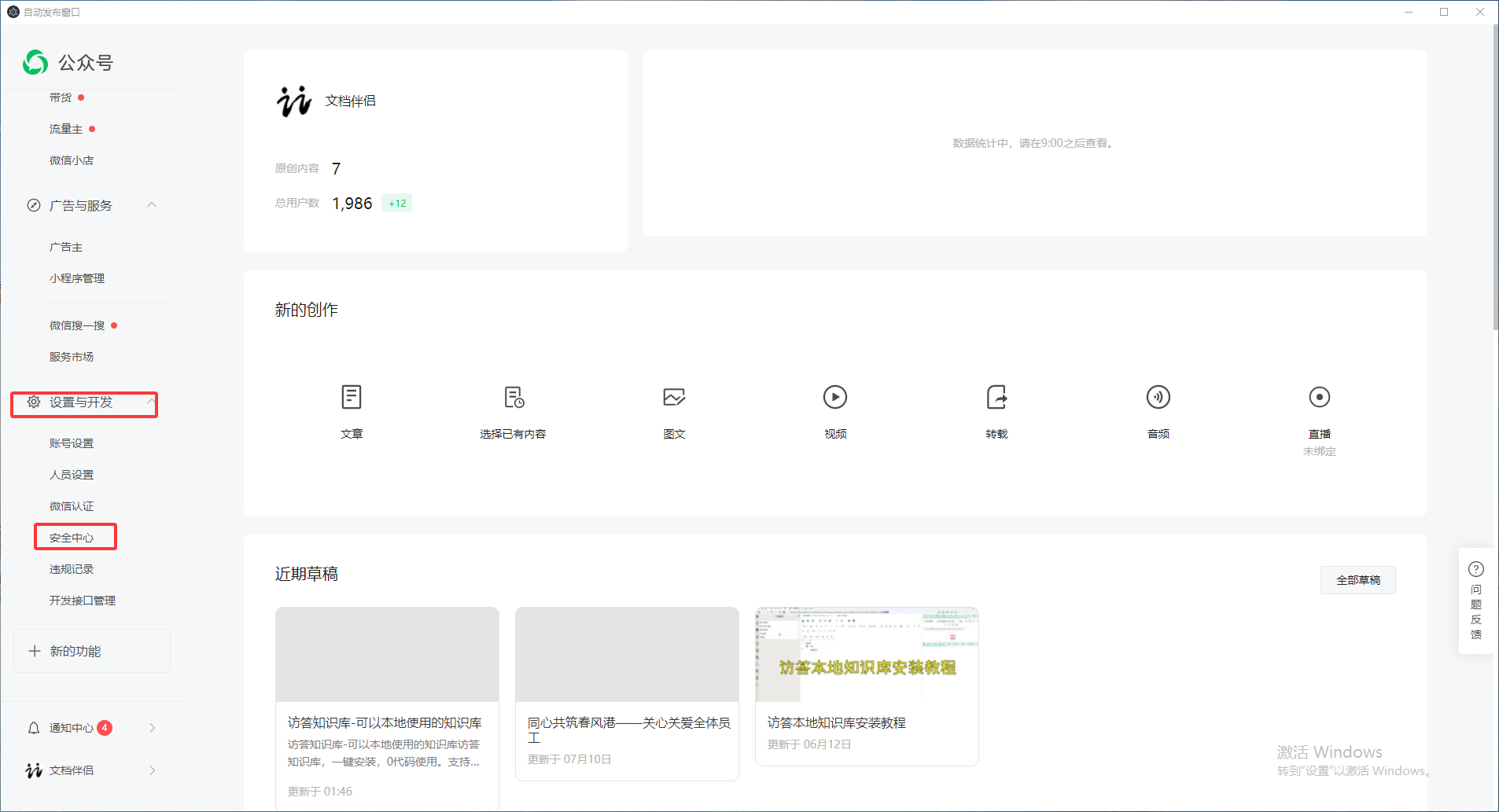
Task: Go to 账号设置 account settings
Action: coord(70,443)
